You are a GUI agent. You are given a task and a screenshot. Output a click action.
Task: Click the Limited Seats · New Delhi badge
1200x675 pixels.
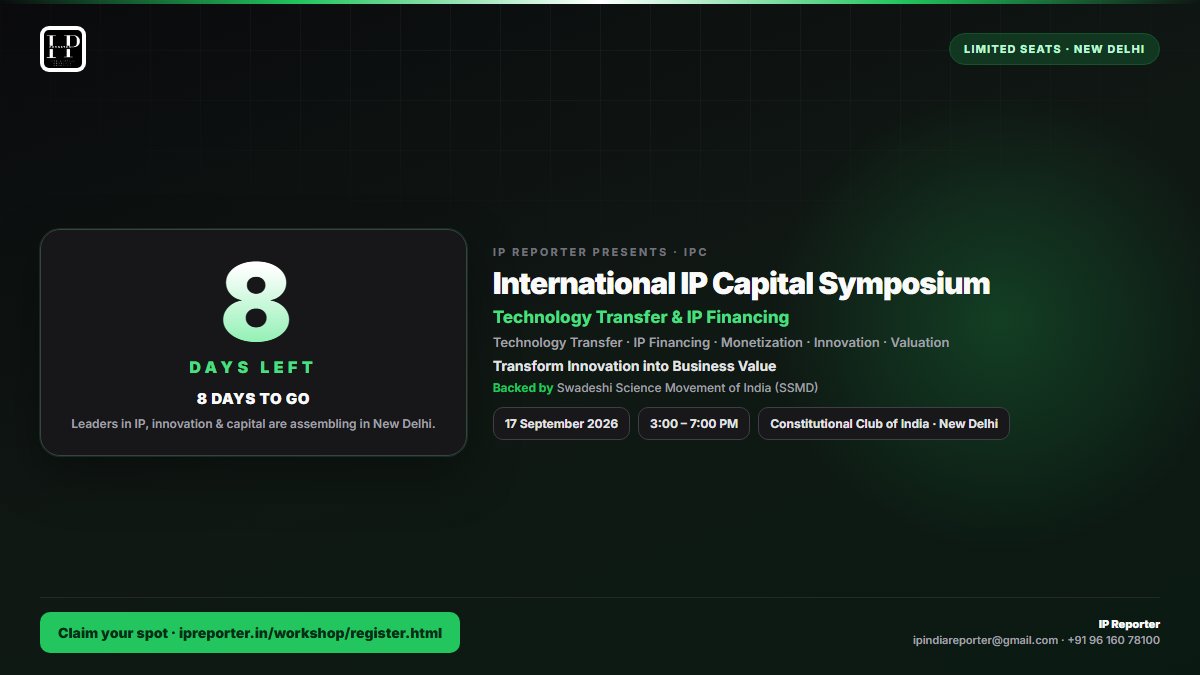(1054, 49)
